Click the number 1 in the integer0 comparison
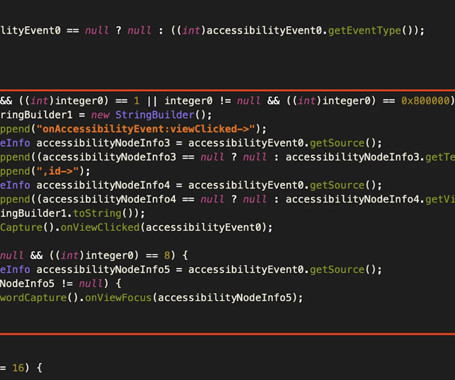The width and height of the screenshot is (455, 380). [136, 101]
